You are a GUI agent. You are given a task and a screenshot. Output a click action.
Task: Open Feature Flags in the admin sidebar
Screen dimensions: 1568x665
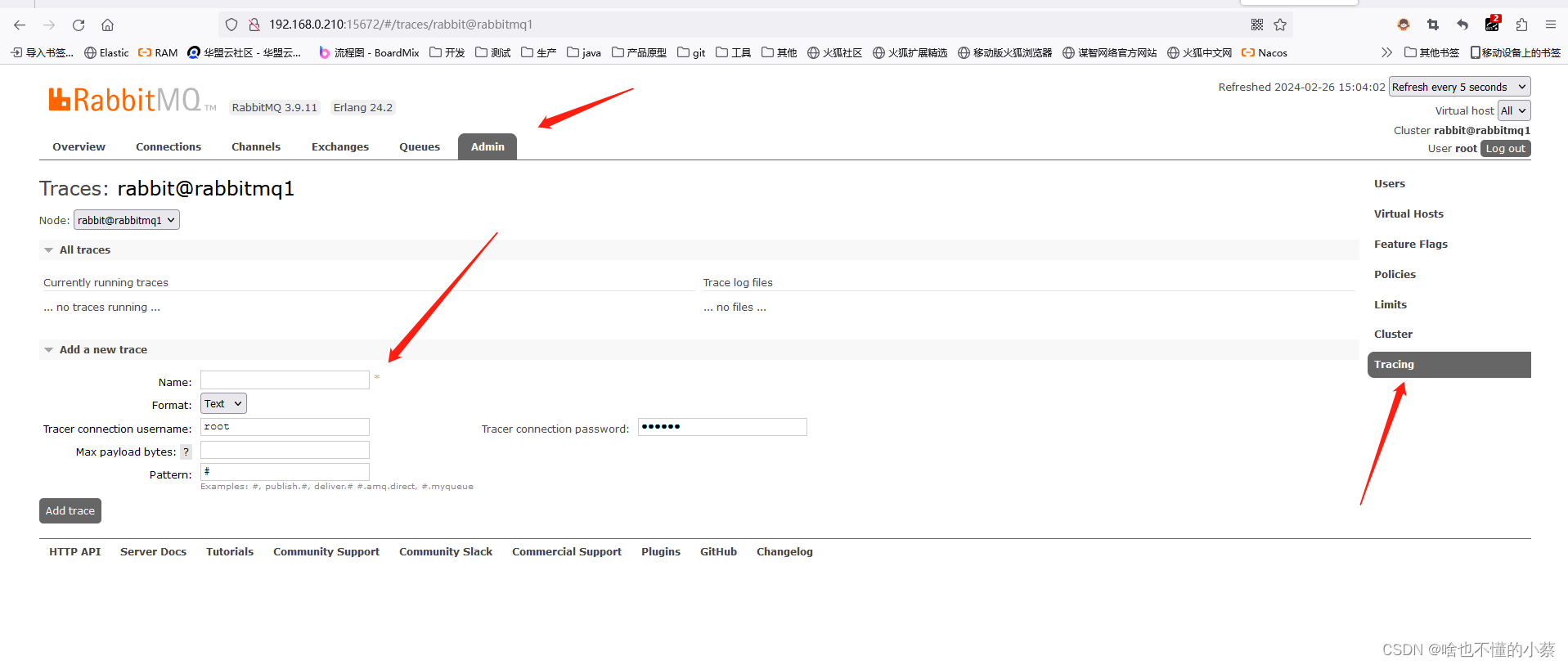1411,245
